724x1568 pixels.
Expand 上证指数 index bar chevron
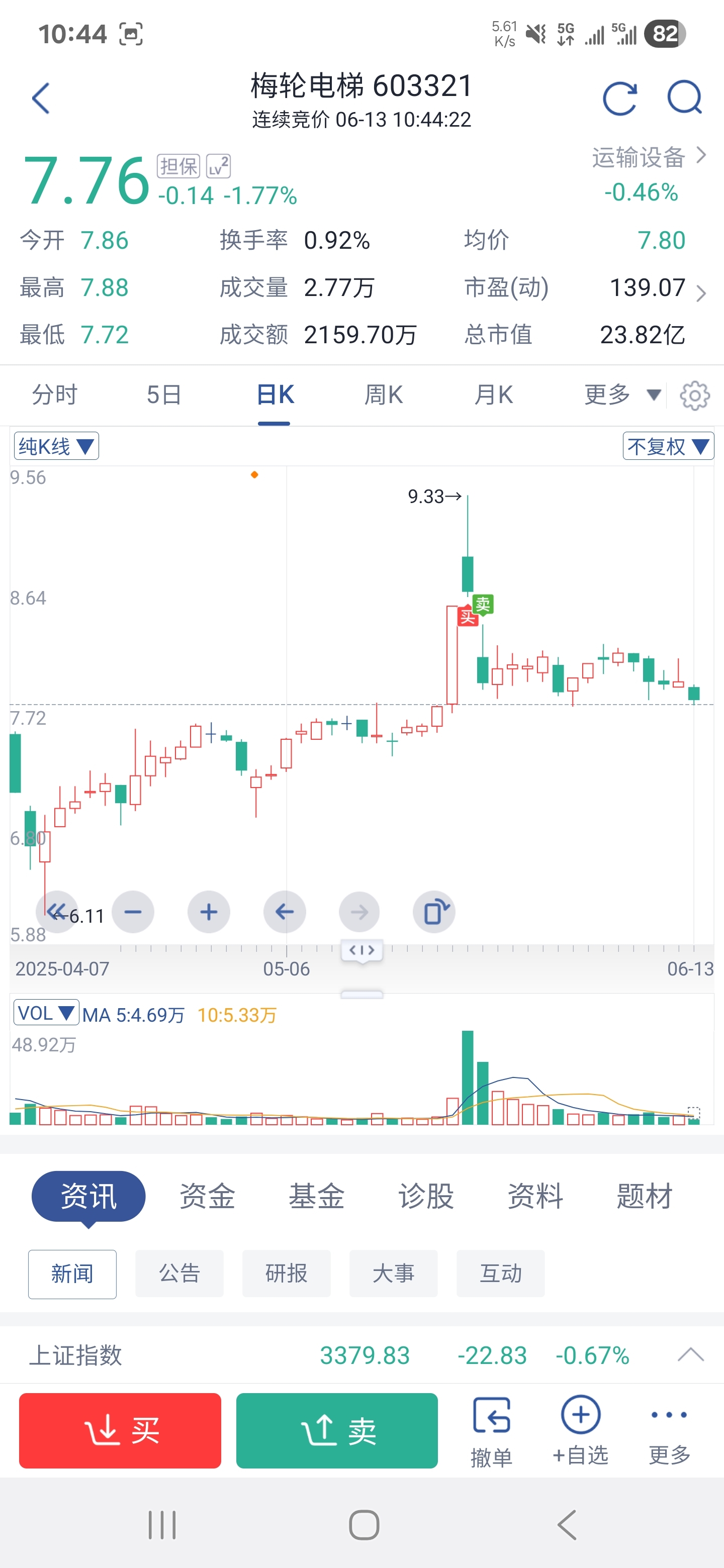click(x=690, y=1354)
